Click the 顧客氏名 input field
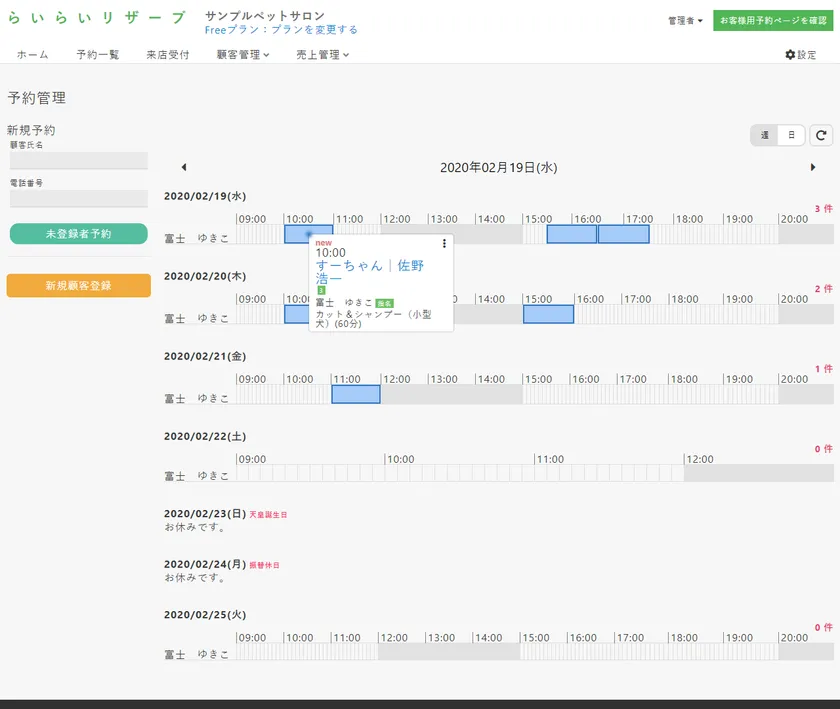 (79, 161)
